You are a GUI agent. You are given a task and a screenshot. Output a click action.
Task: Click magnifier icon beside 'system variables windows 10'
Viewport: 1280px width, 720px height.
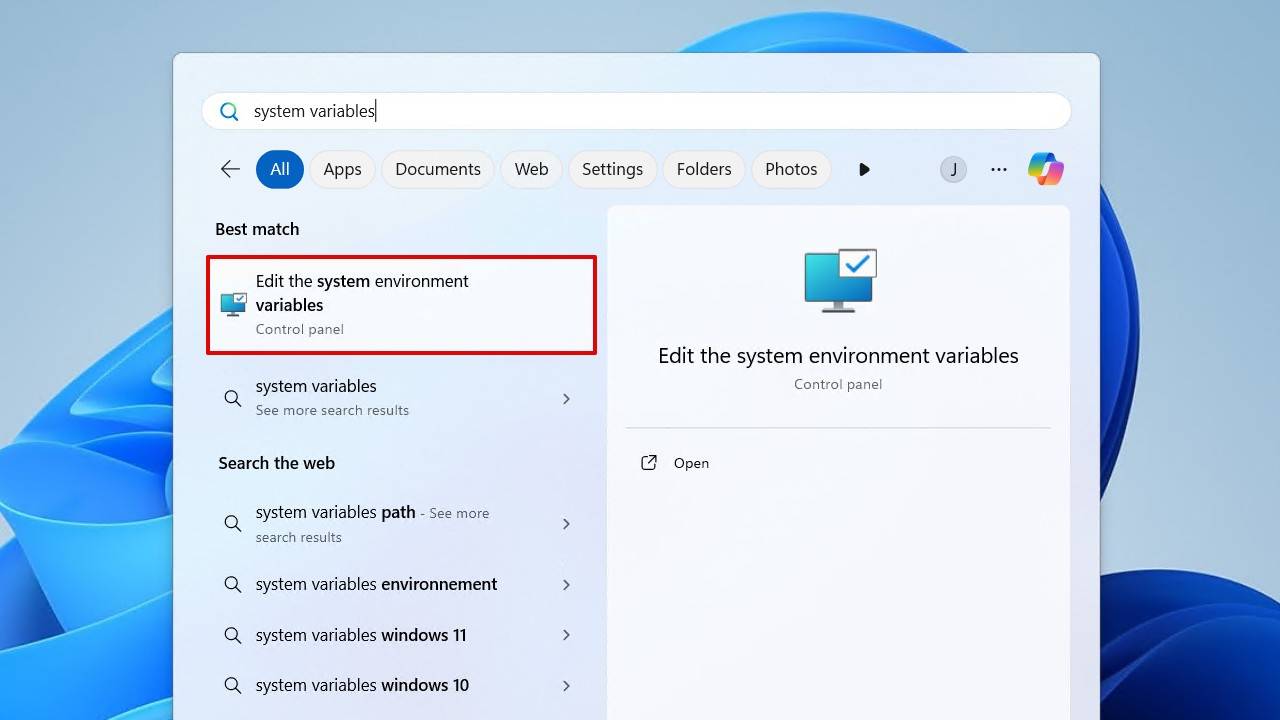click(233, 685)
